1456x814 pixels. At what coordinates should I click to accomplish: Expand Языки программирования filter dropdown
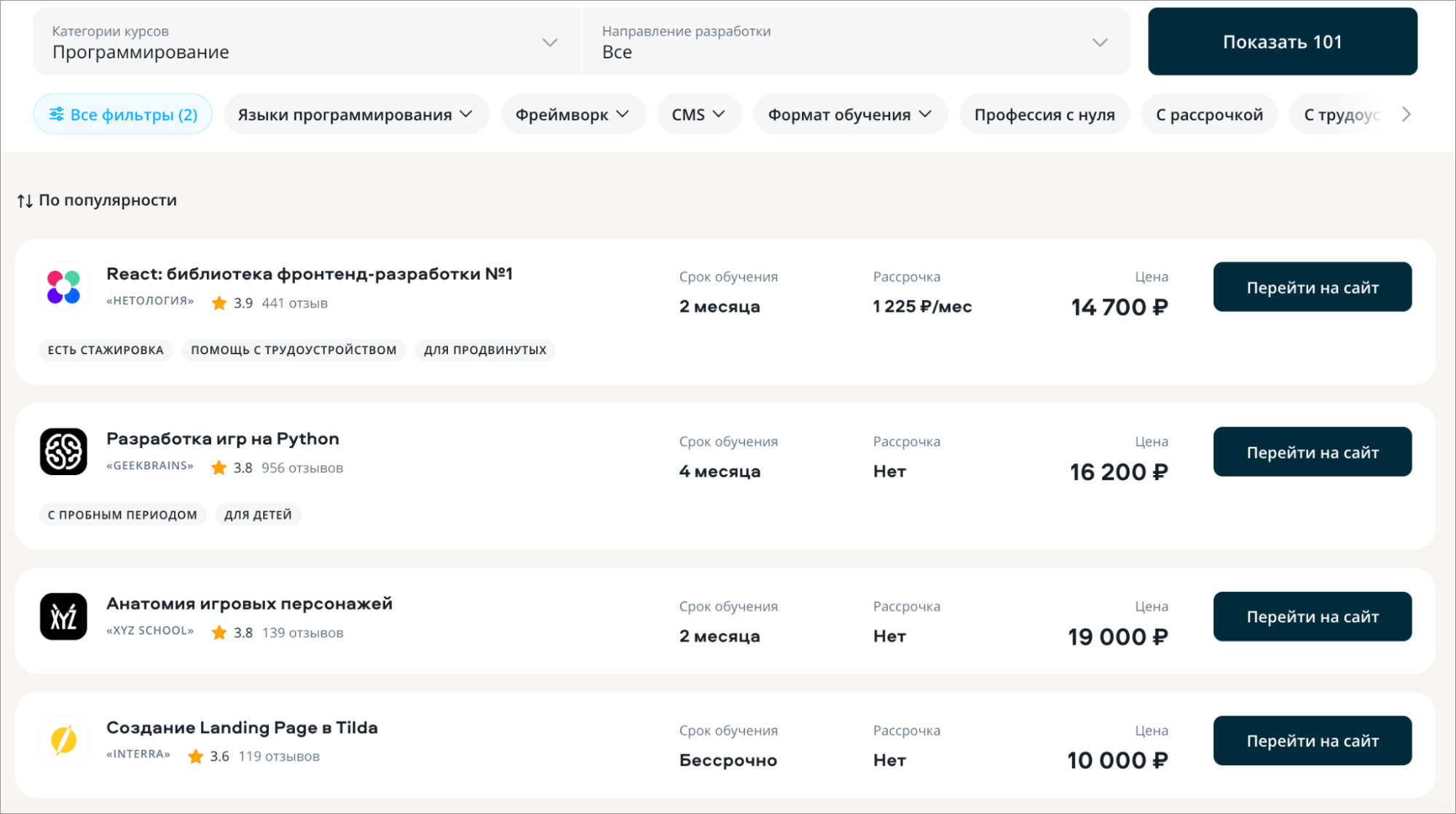pos(355,114)
